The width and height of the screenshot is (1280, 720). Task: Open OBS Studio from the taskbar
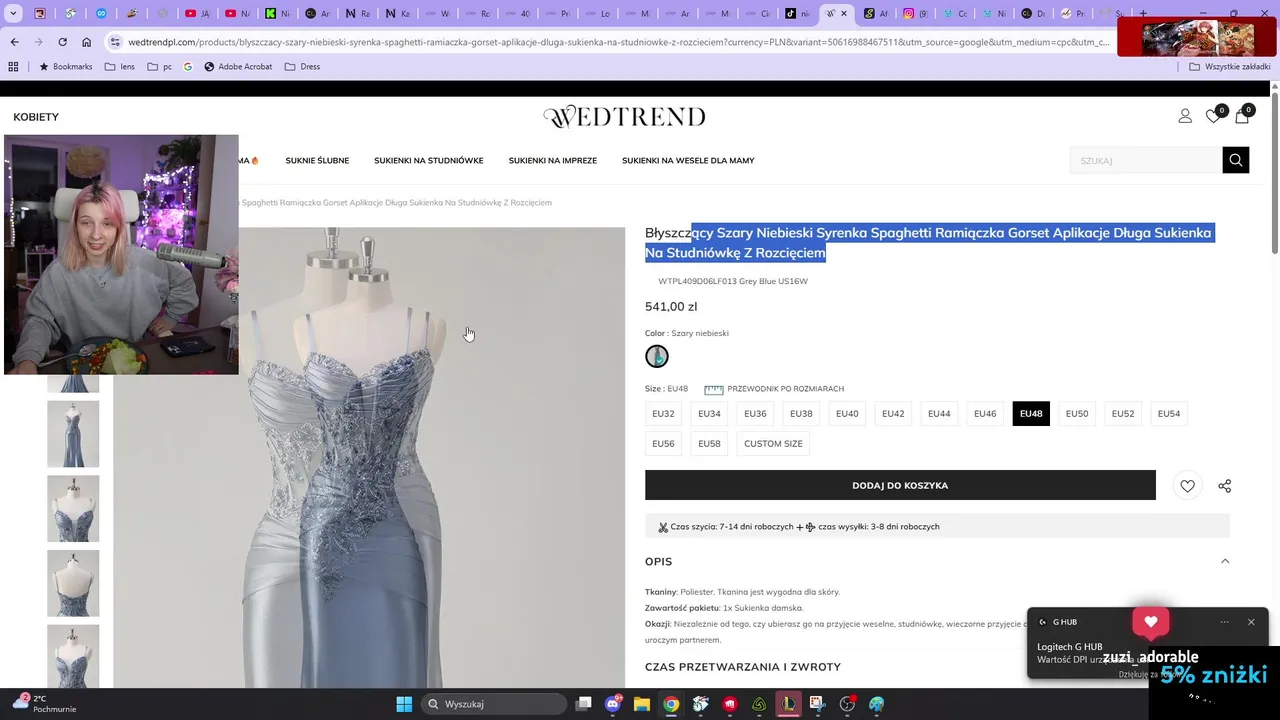coord(848,704)
